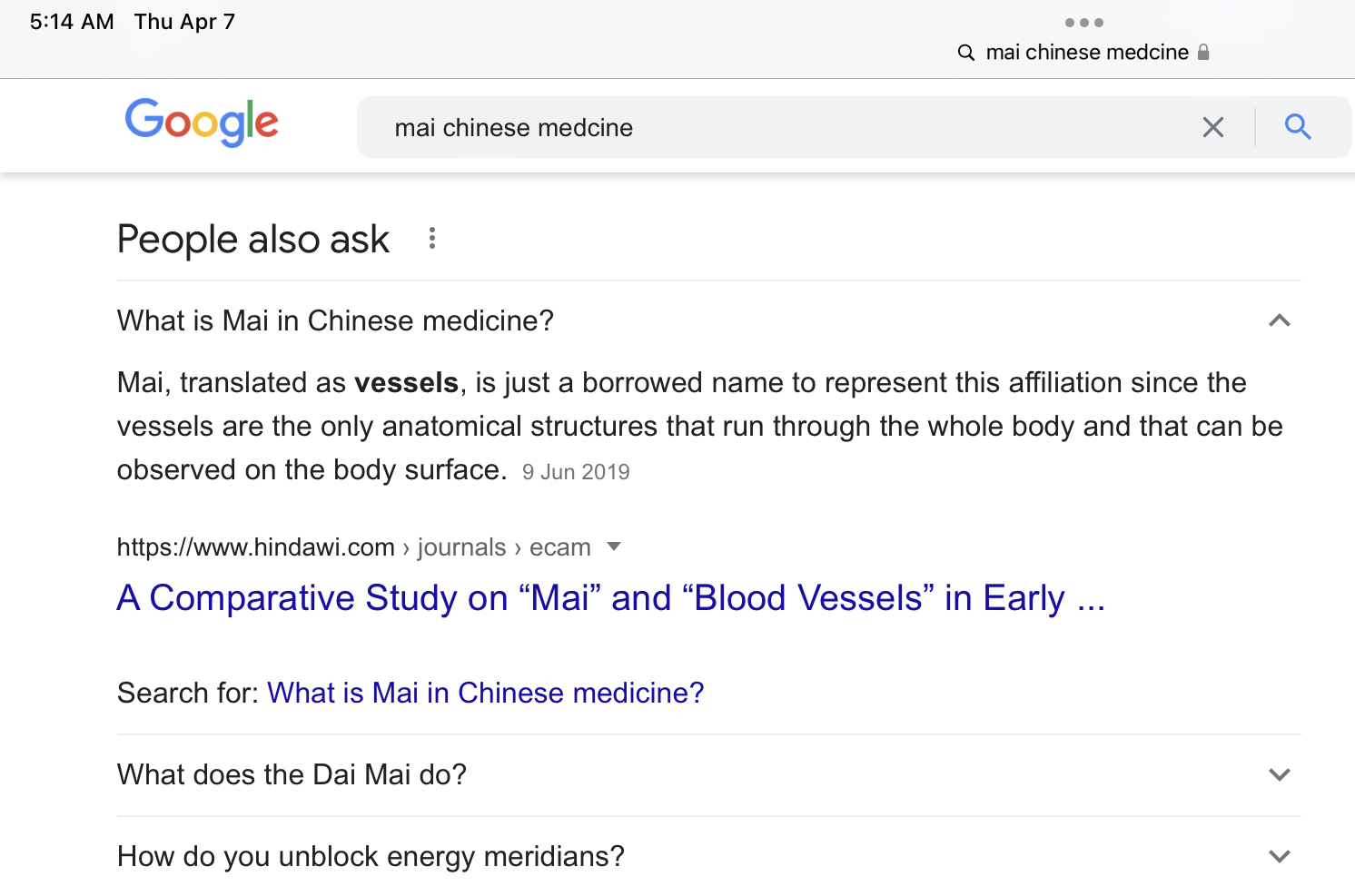Tap the address bar text 'mai chinese medcine'
The width and height of the screenshot is (1355, 896).
[1087, 53]
